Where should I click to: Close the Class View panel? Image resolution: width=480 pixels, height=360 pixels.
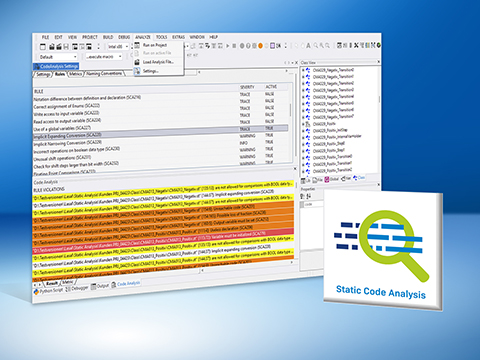coord(378,62)
